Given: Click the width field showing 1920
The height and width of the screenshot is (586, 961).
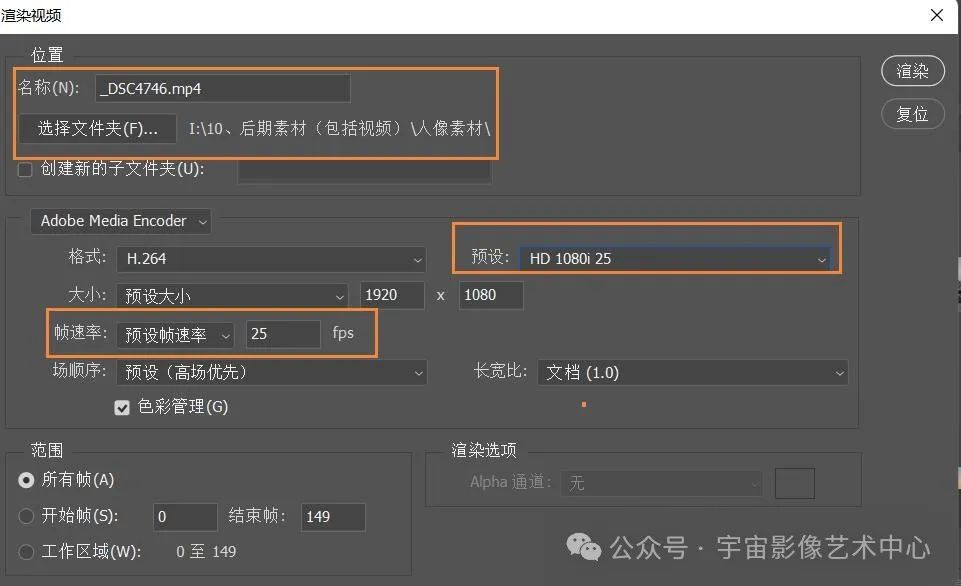Looking at the screenshot, I should [x=394, y=296].
